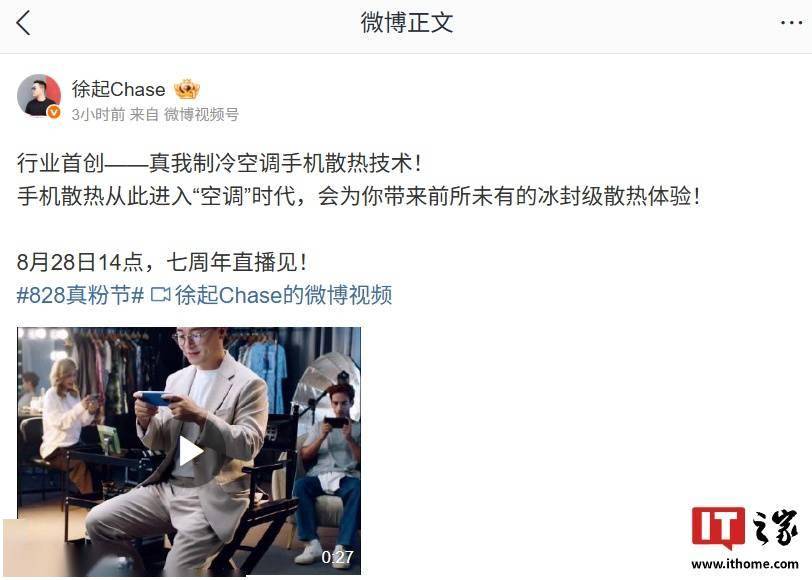Play the video with the play button
Viewport: 812px width, 580px height.
[190, 451]
